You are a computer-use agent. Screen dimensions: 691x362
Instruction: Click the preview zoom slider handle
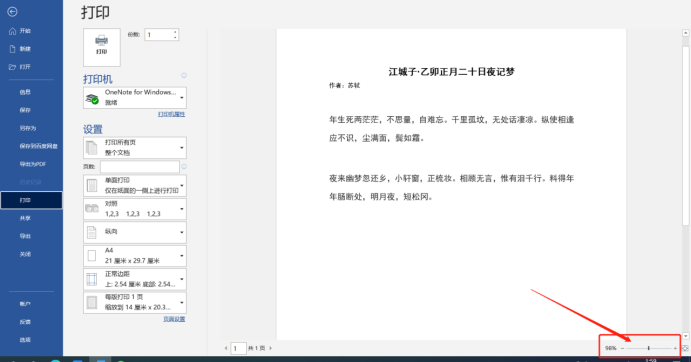click(x=649, y=348)
